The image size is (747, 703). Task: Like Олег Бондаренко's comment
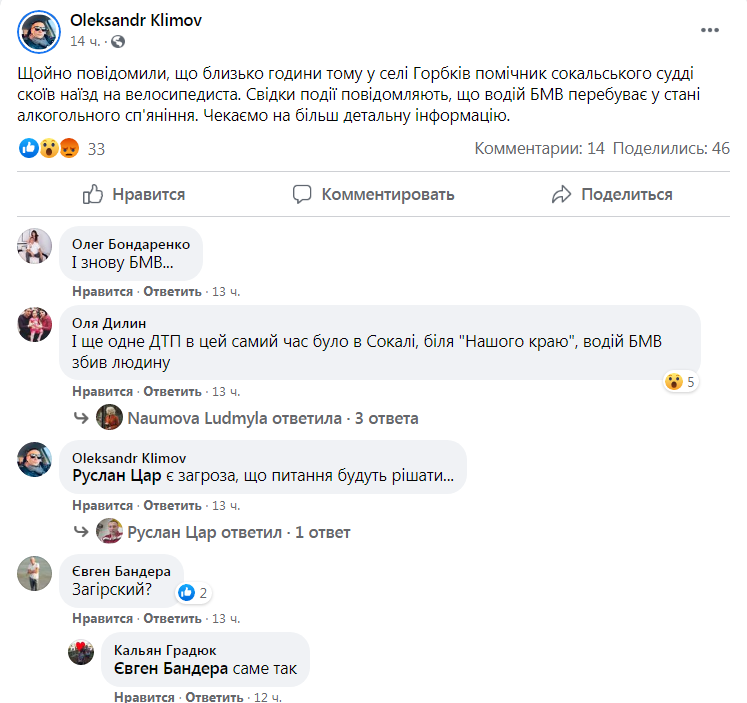point(102,291)
